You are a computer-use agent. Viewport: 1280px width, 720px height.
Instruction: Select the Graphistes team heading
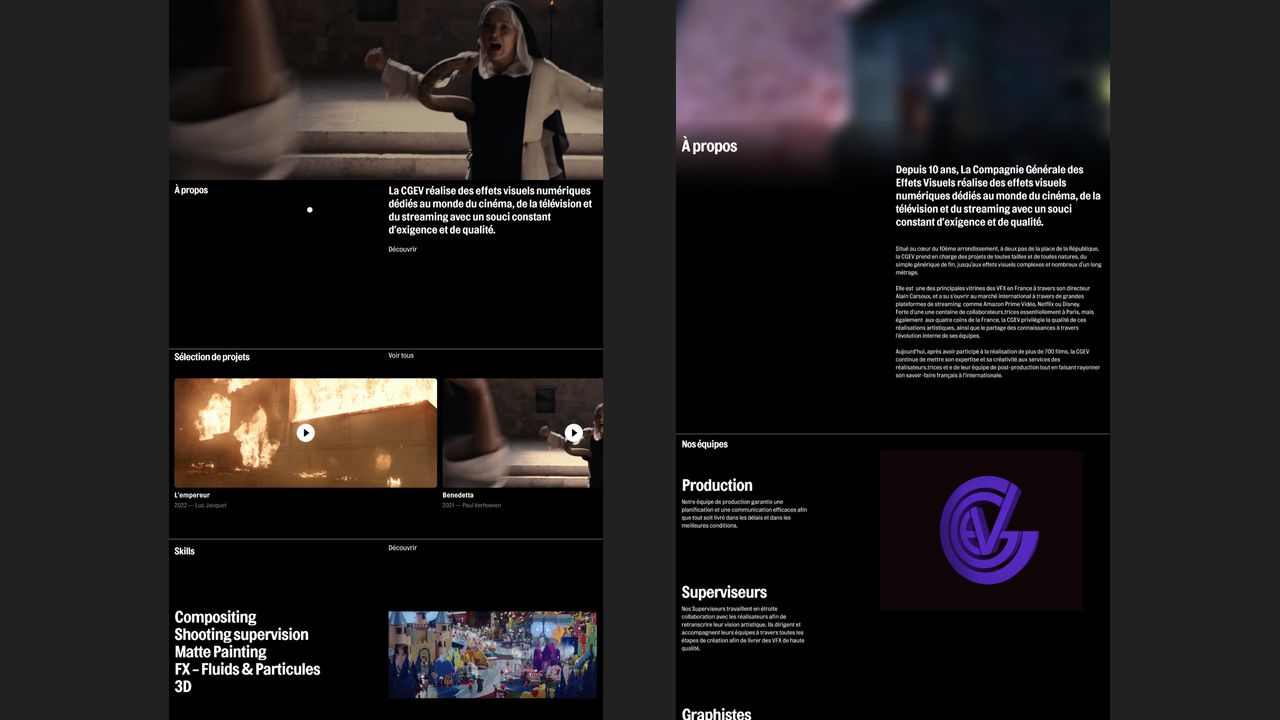(716, 713)
